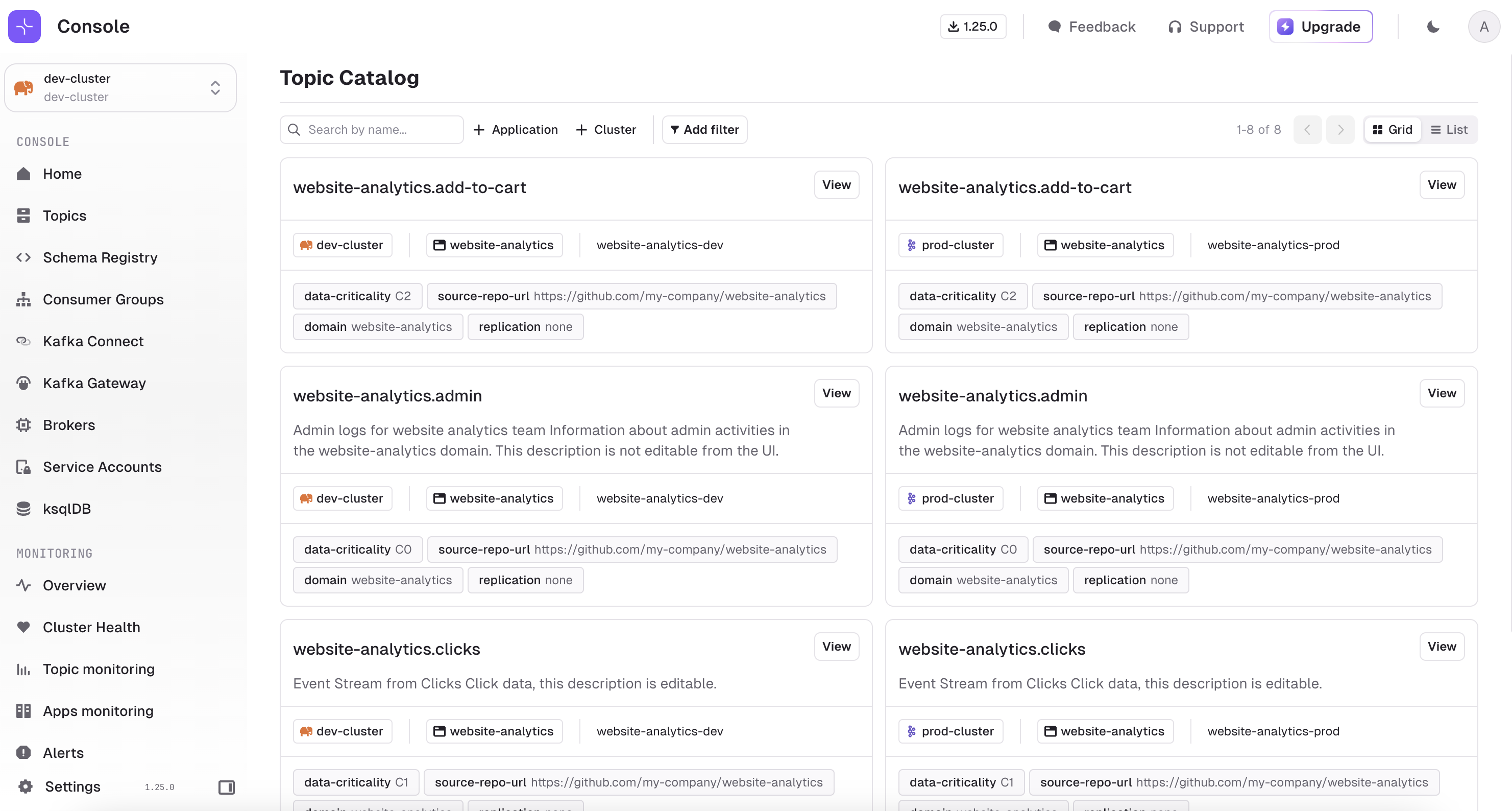
Task: Click dev-cluster tag on add-to-cart card
Action: tap(343, 245)
